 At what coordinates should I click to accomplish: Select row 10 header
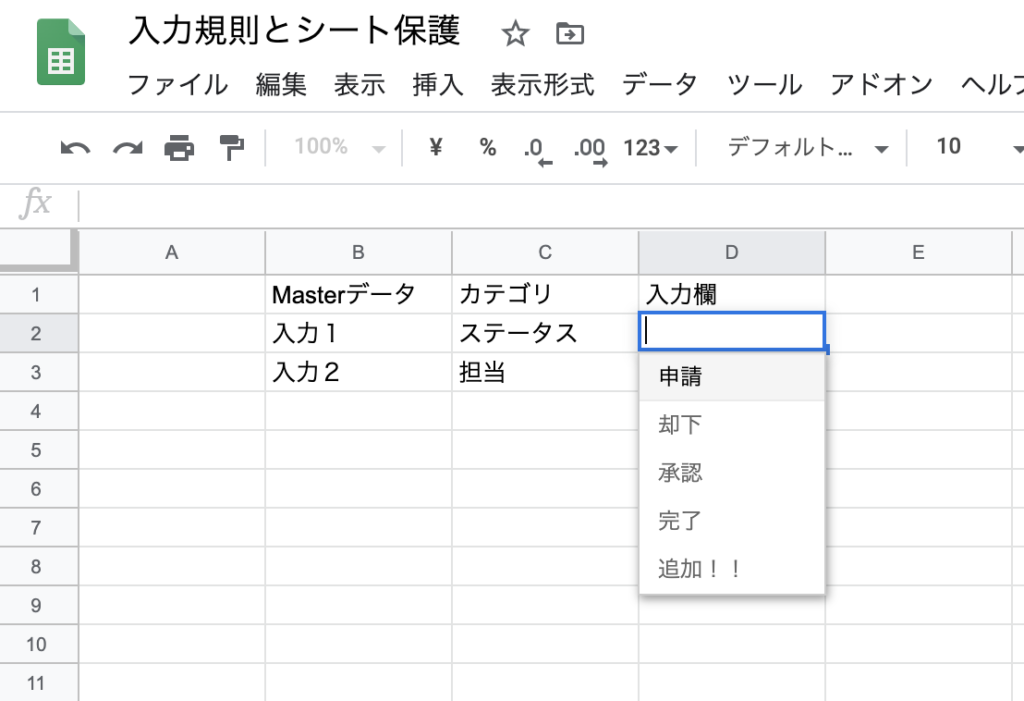point(39,644)
